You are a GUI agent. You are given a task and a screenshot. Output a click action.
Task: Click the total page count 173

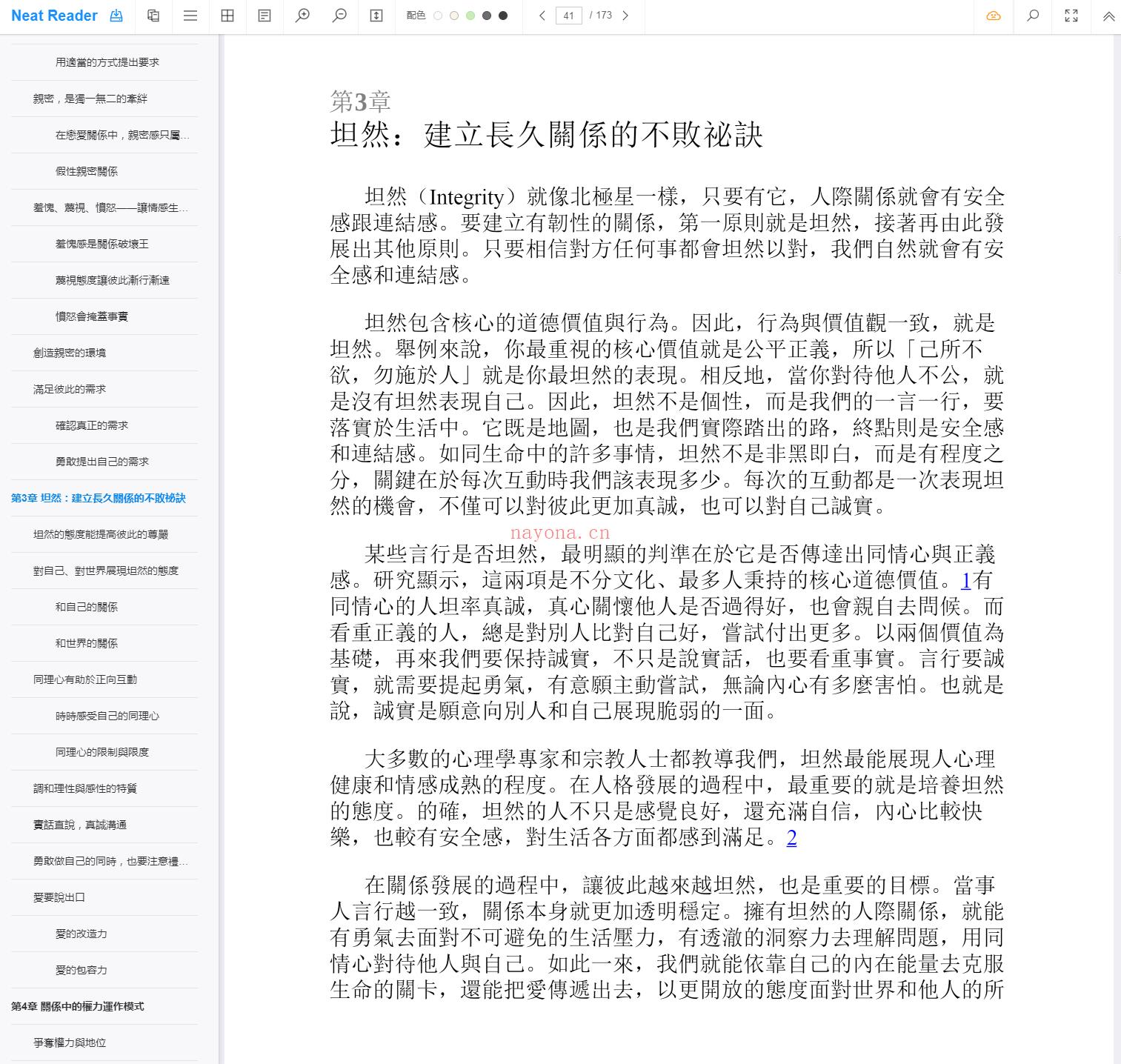tap(604, 16)
